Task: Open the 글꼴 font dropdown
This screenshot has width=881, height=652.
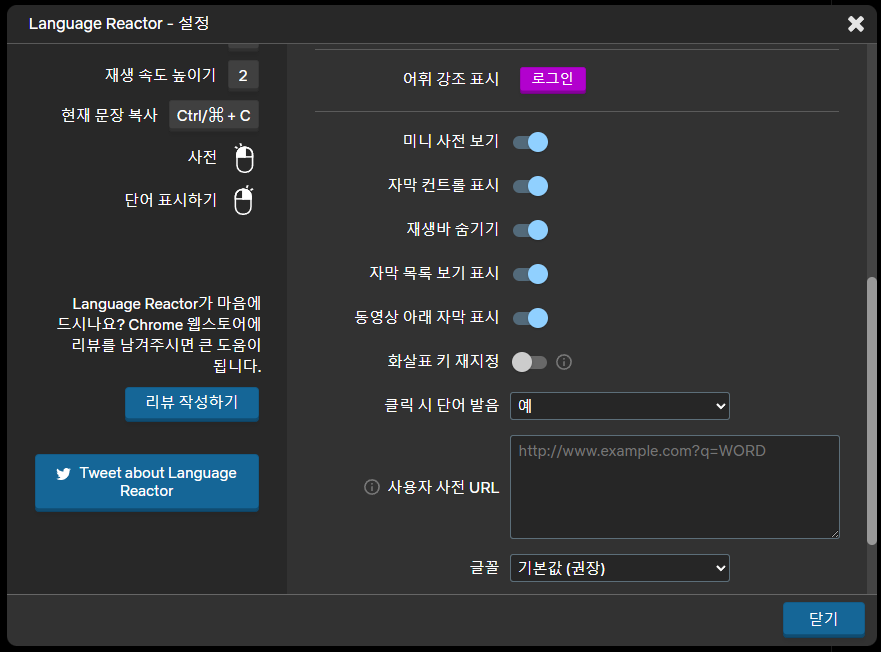Action: [x=620, y=568]
